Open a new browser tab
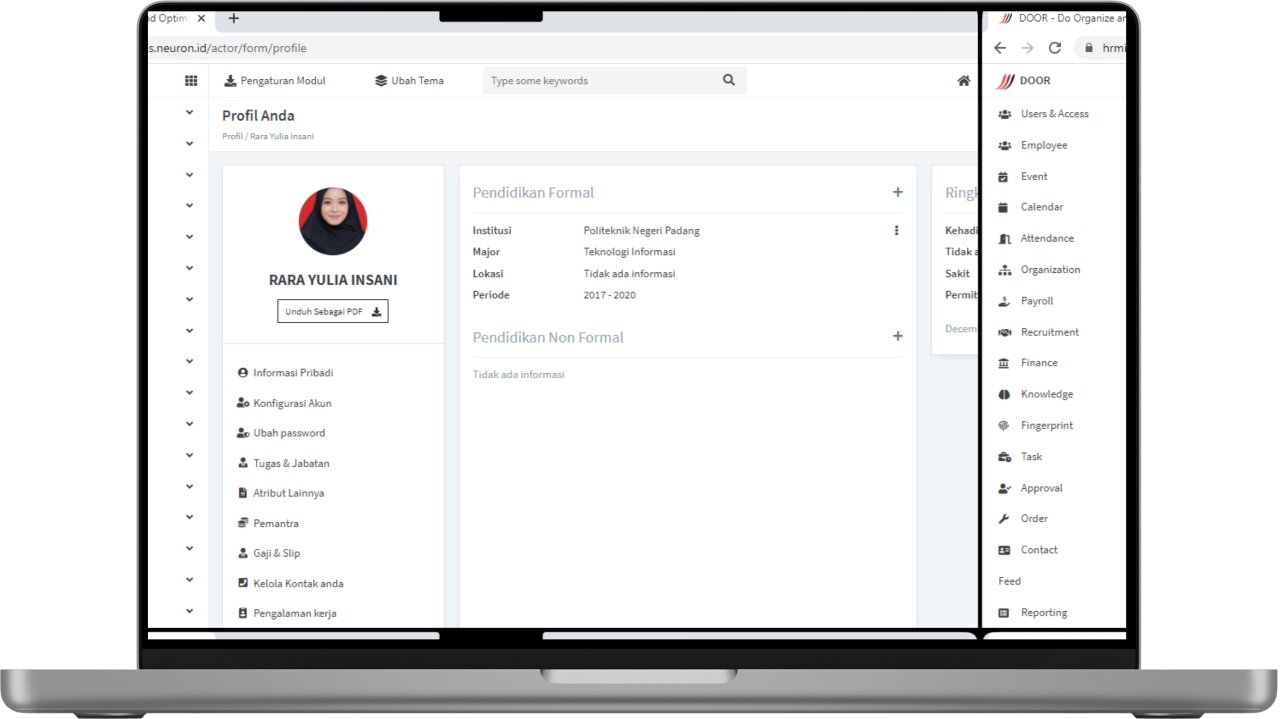The image size is (1280, 719). (234, 18)
